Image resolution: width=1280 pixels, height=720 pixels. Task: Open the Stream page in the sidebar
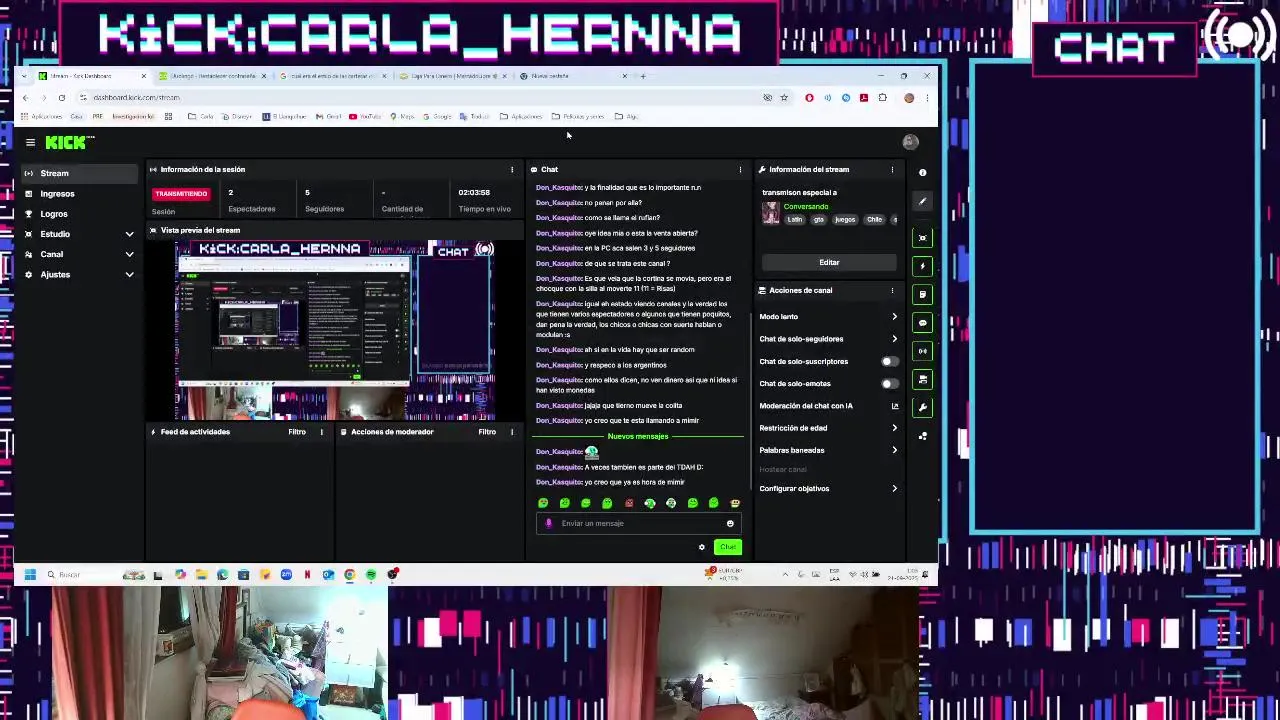79,173
